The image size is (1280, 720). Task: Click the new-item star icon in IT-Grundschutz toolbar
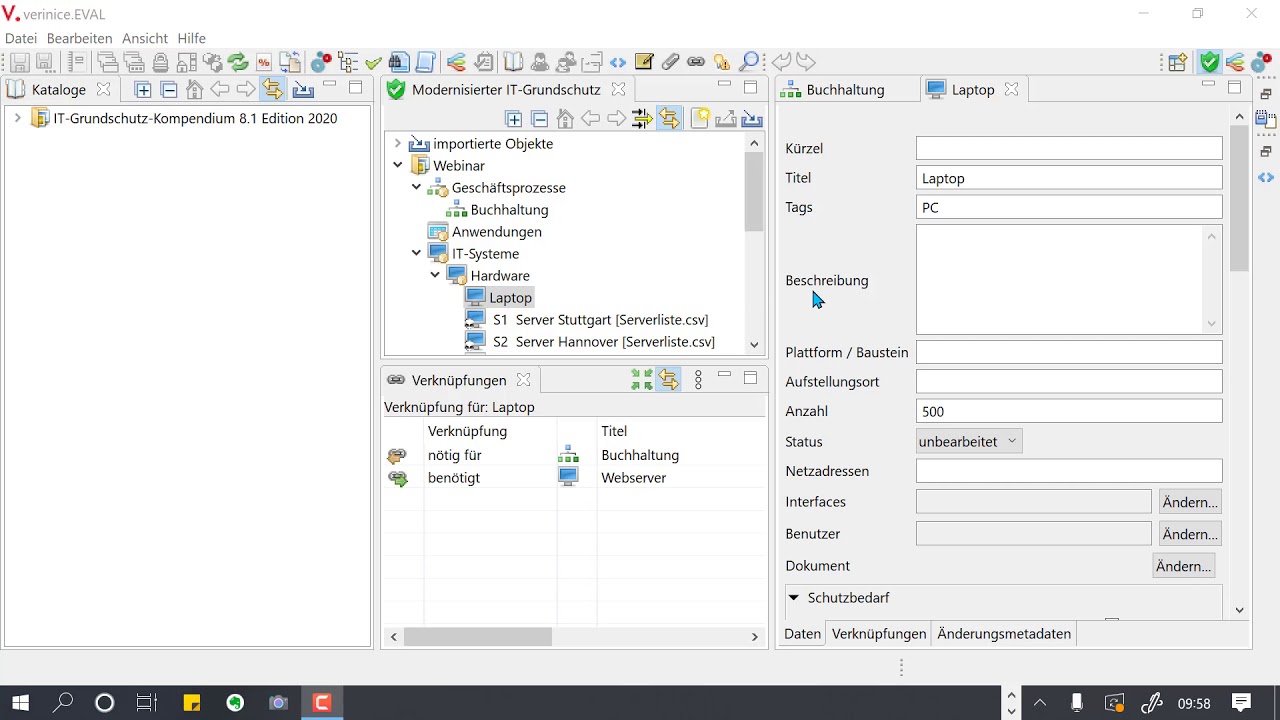pos(700,118)
